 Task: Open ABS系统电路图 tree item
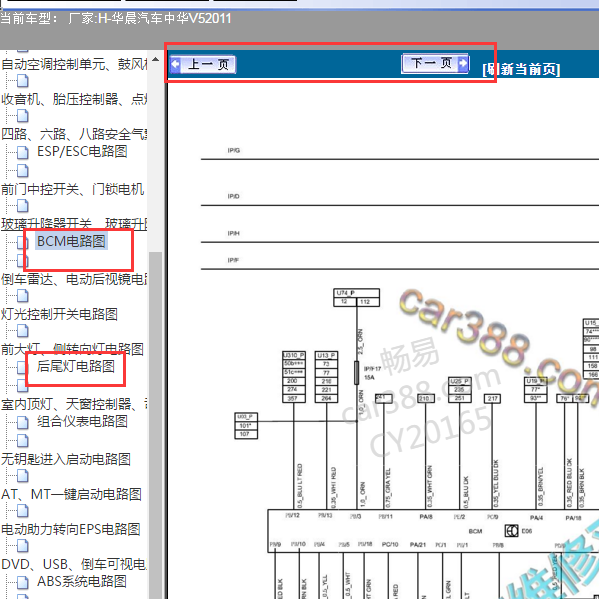(82, 581)
